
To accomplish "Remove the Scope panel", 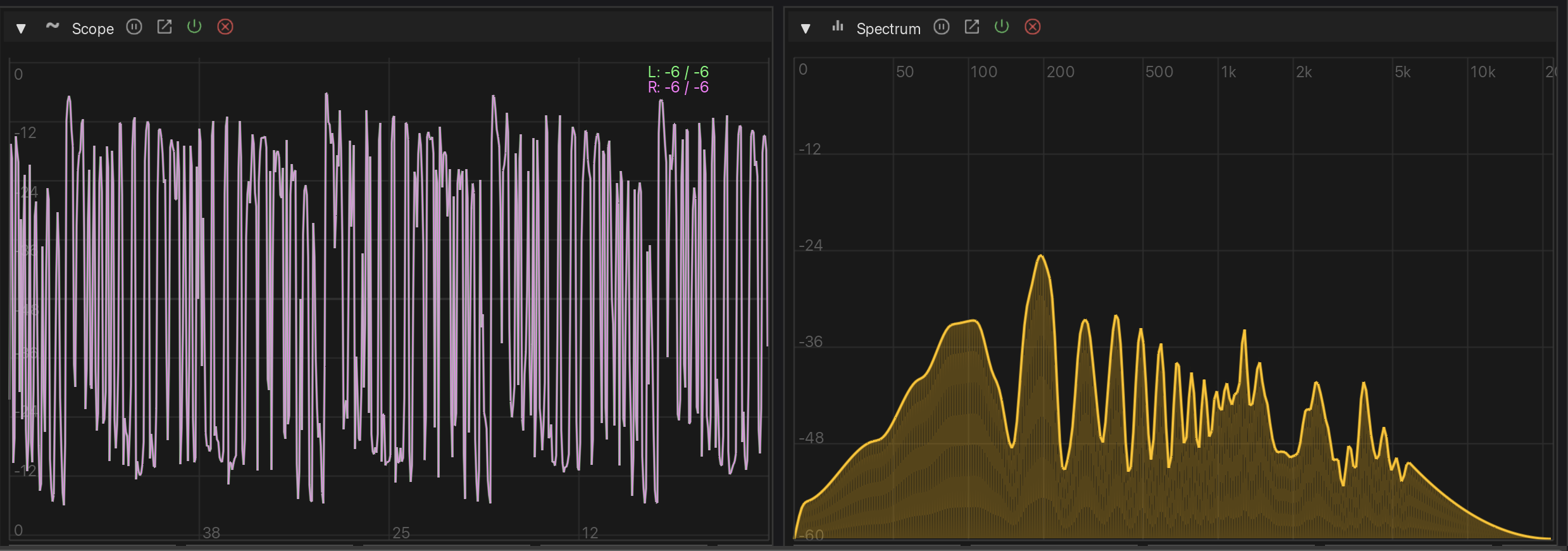I will click(225, 27).
